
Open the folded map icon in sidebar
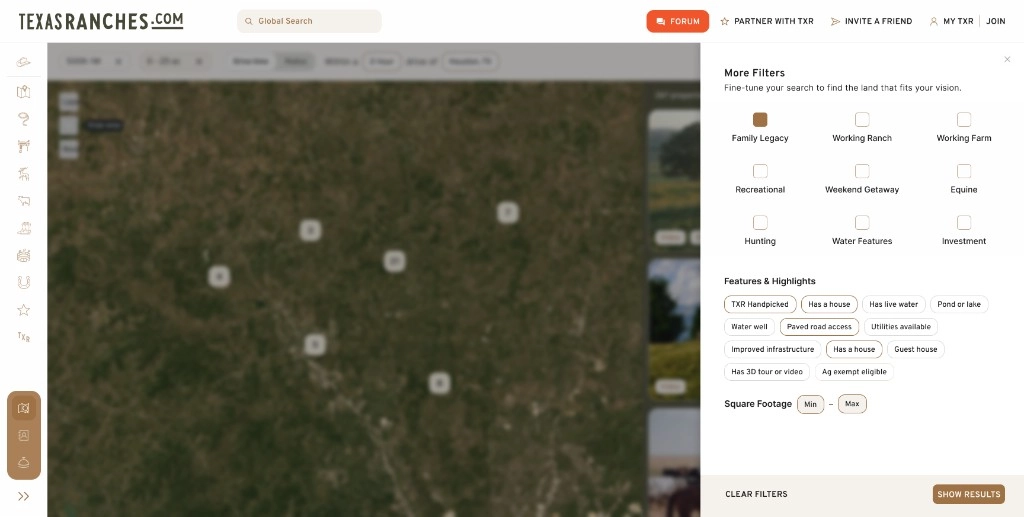click(24, 92)
